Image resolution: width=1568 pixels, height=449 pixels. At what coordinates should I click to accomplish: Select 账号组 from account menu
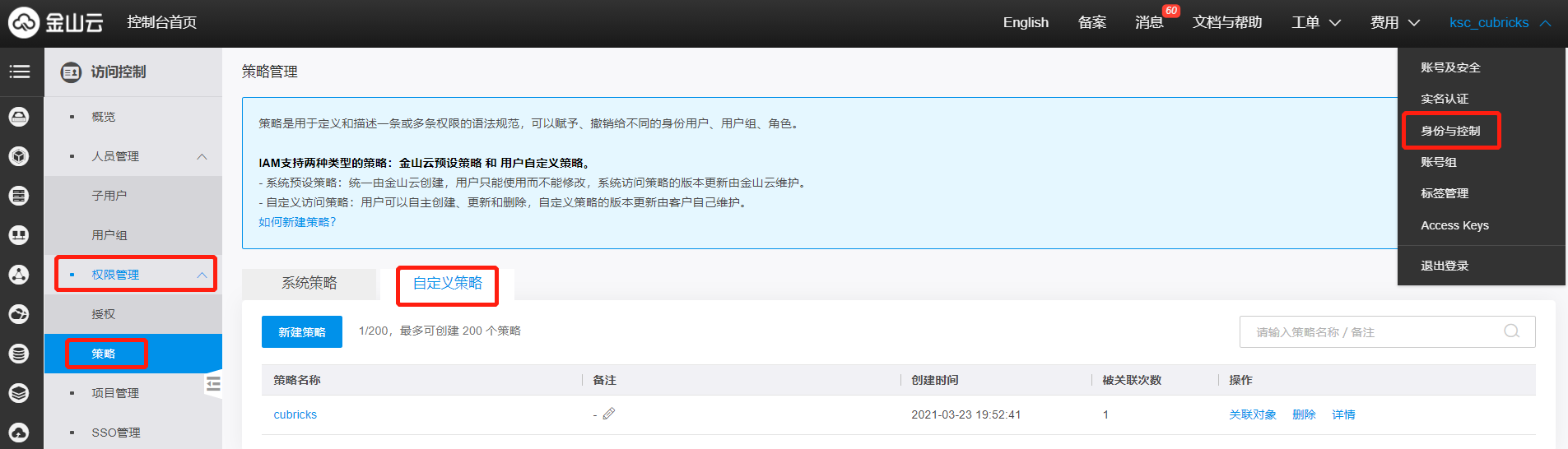pos(1439,162)
